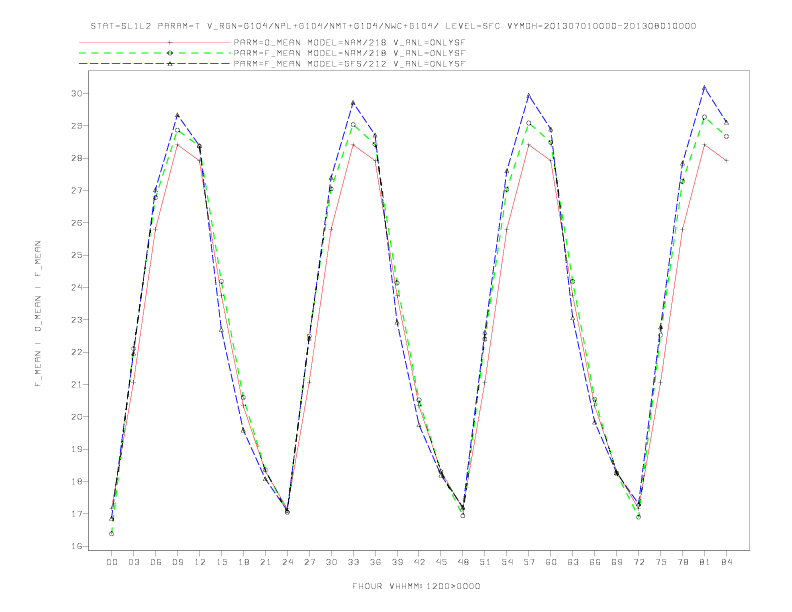Click y-axis tick label 17
Image resolution: width=792 pixels, height=612 pixels.
point(77,514)
